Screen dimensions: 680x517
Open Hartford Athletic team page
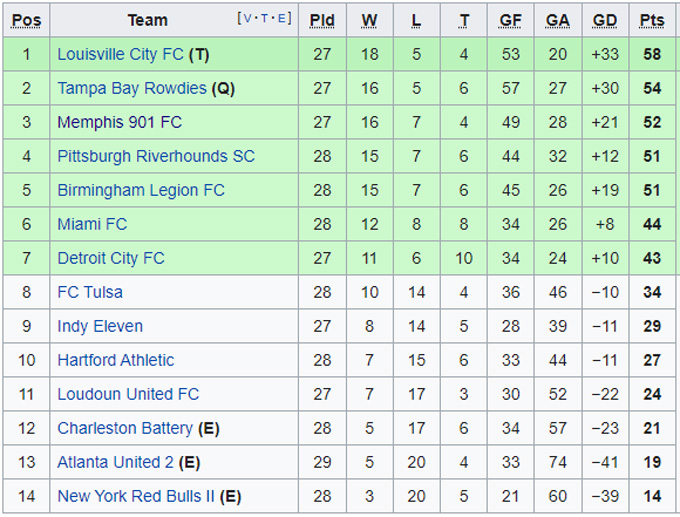click(115, 360)
